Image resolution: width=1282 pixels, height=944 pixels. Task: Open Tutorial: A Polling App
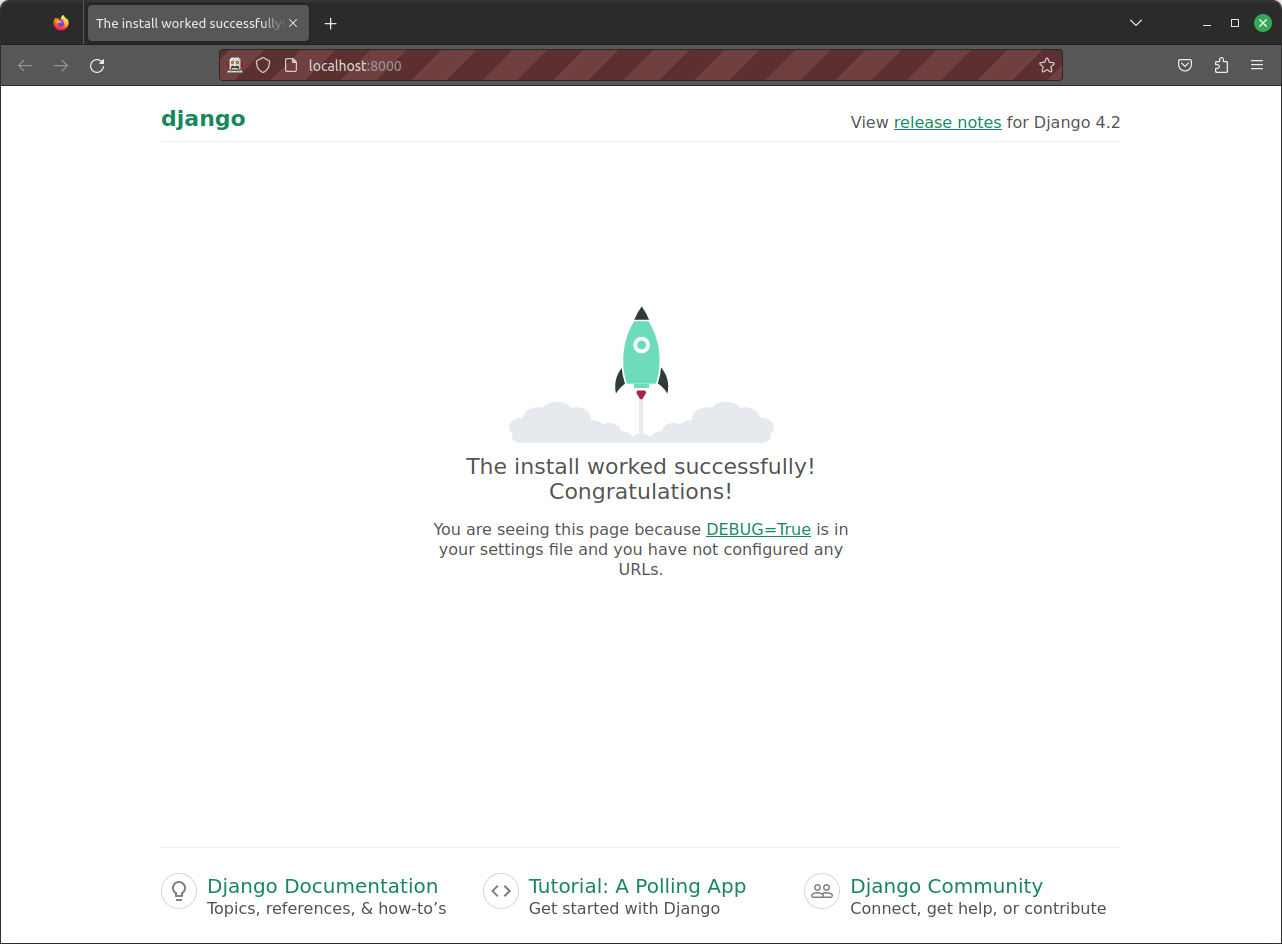point(637,886)
